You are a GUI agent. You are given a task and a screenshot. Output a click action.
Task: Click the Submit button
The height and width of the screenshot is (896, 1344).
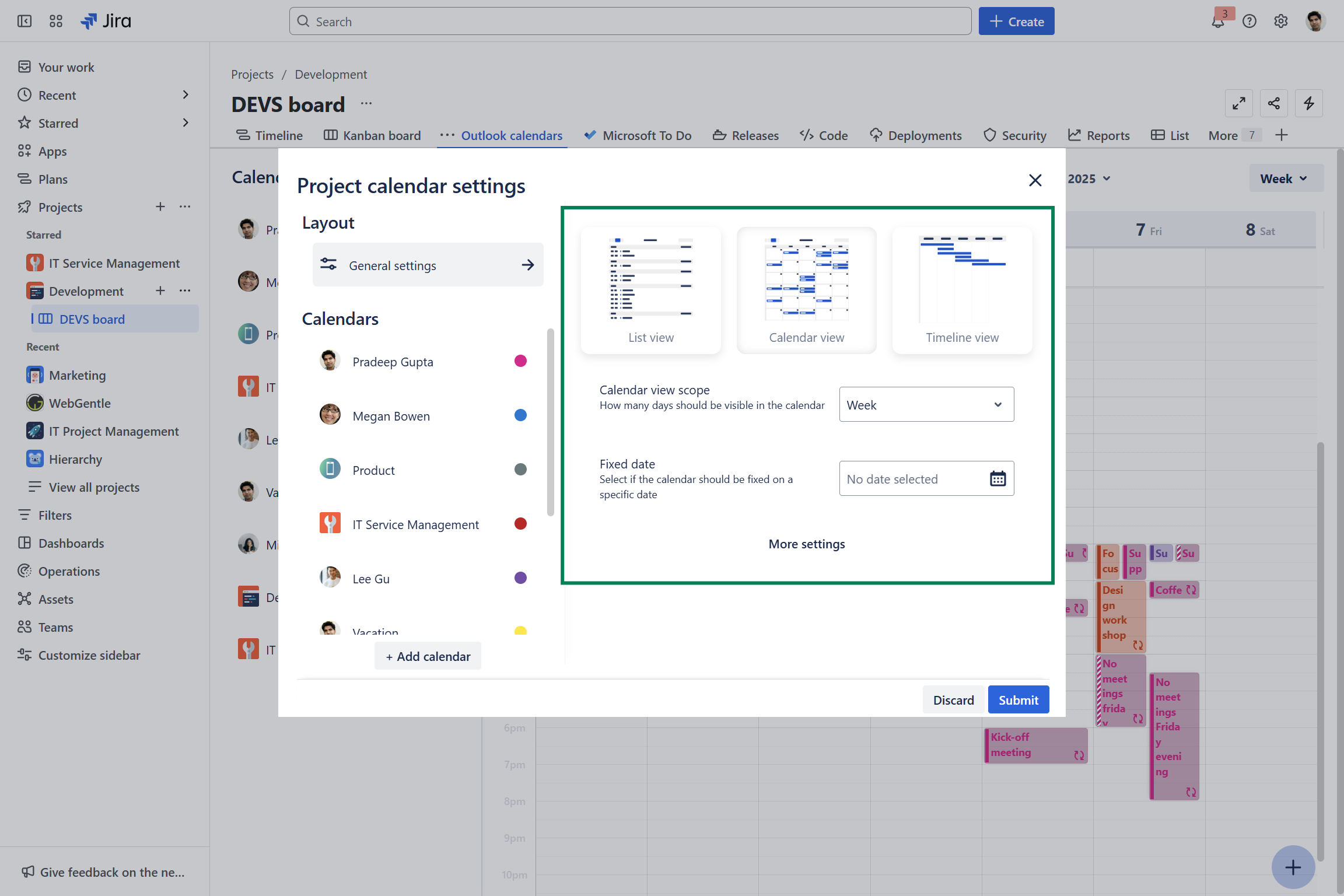click(x=1018, y=699)
